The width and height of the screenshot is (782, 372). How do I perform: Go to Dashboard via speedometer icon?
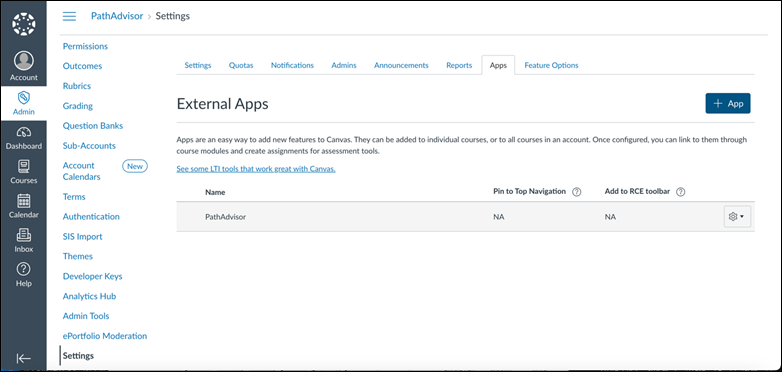23,132
